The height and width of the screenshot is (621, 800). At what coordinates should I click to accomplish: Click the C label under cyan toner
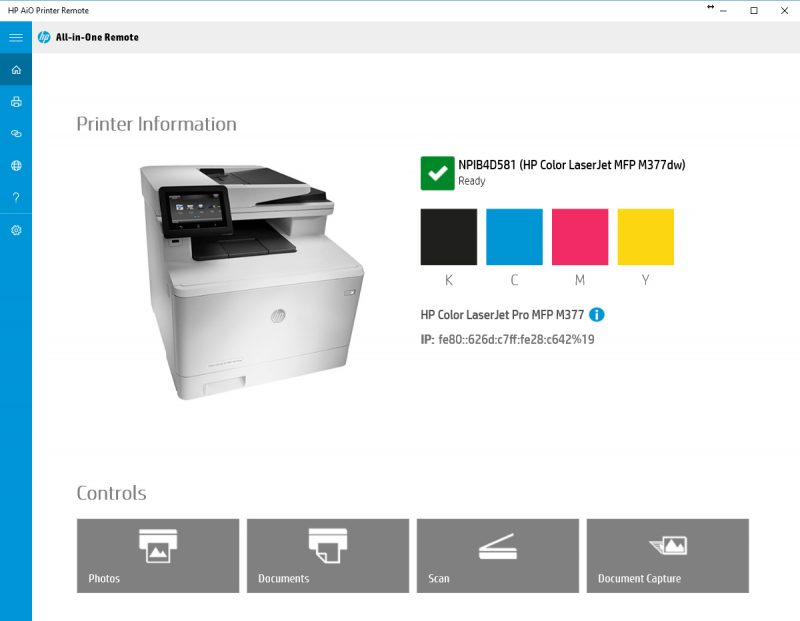point(514,280)
